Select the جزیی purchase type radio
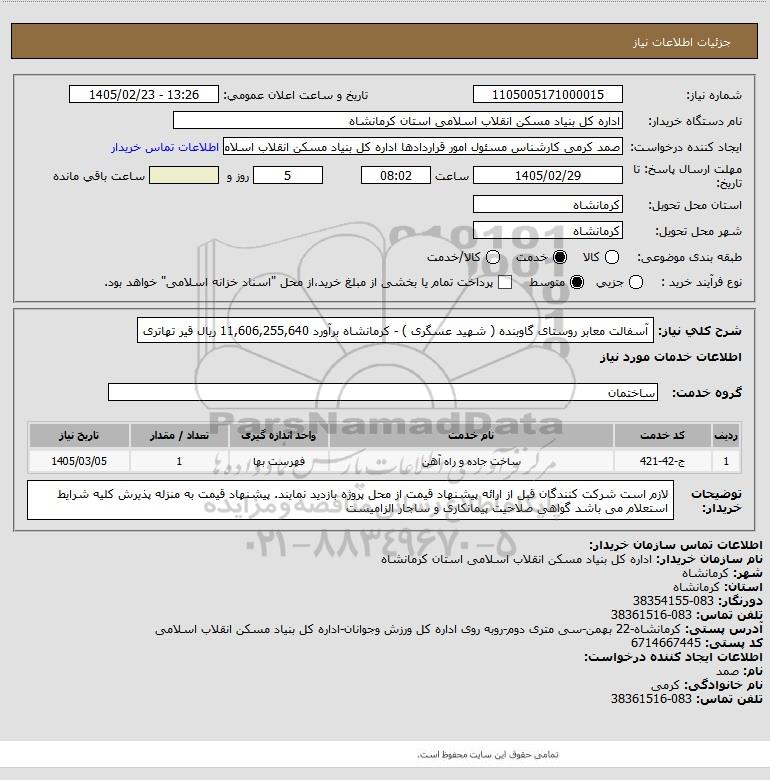This screenshot has width=770, height=780. click(x=636, y=283)
